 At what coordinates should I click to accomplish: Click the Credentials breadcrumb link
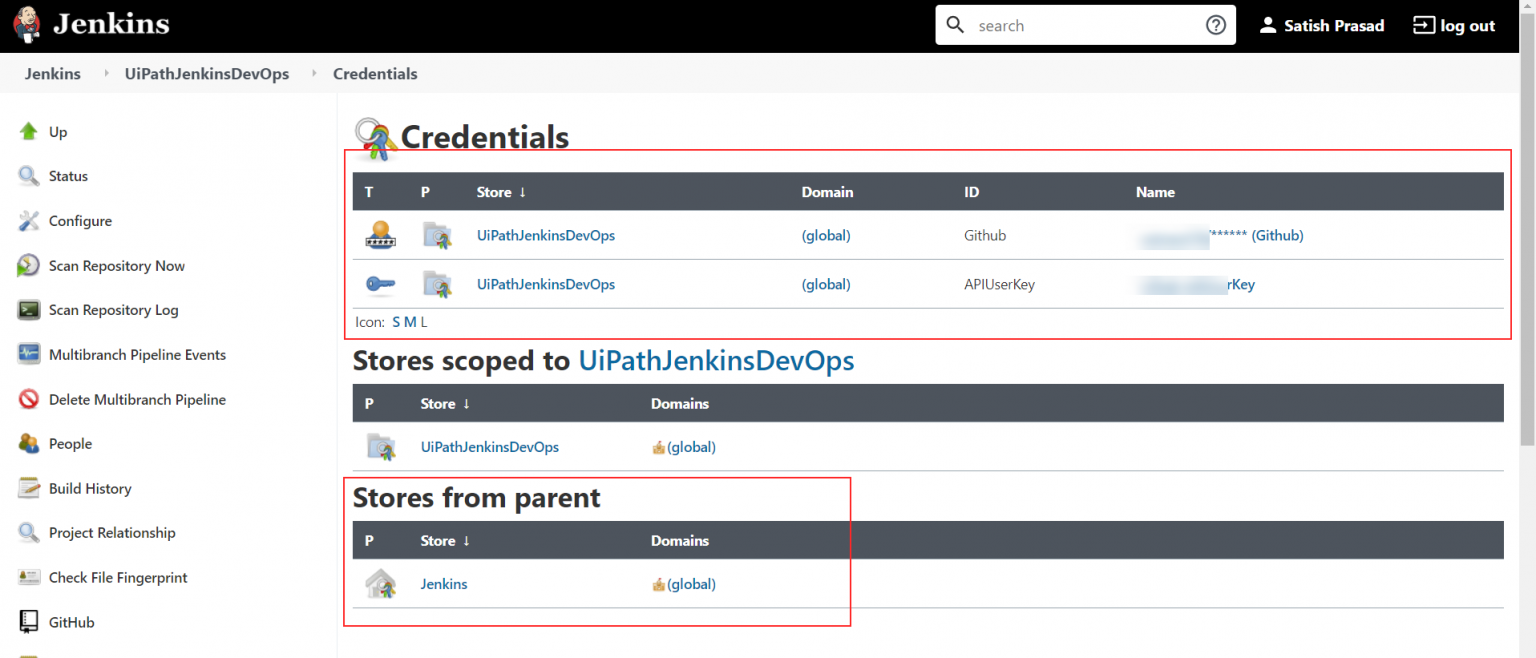tap(375, 74)
